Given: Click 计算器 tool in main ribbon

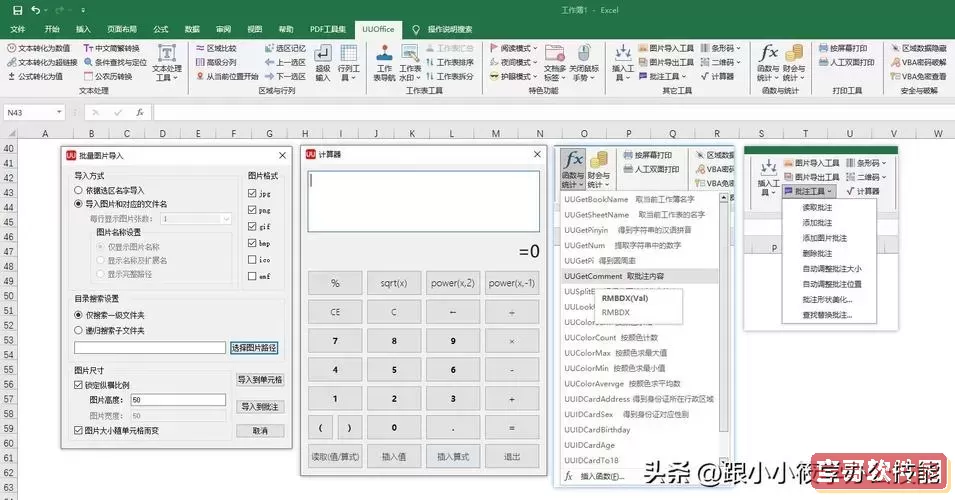Looking at the screenshot, I should click(717, 76).
